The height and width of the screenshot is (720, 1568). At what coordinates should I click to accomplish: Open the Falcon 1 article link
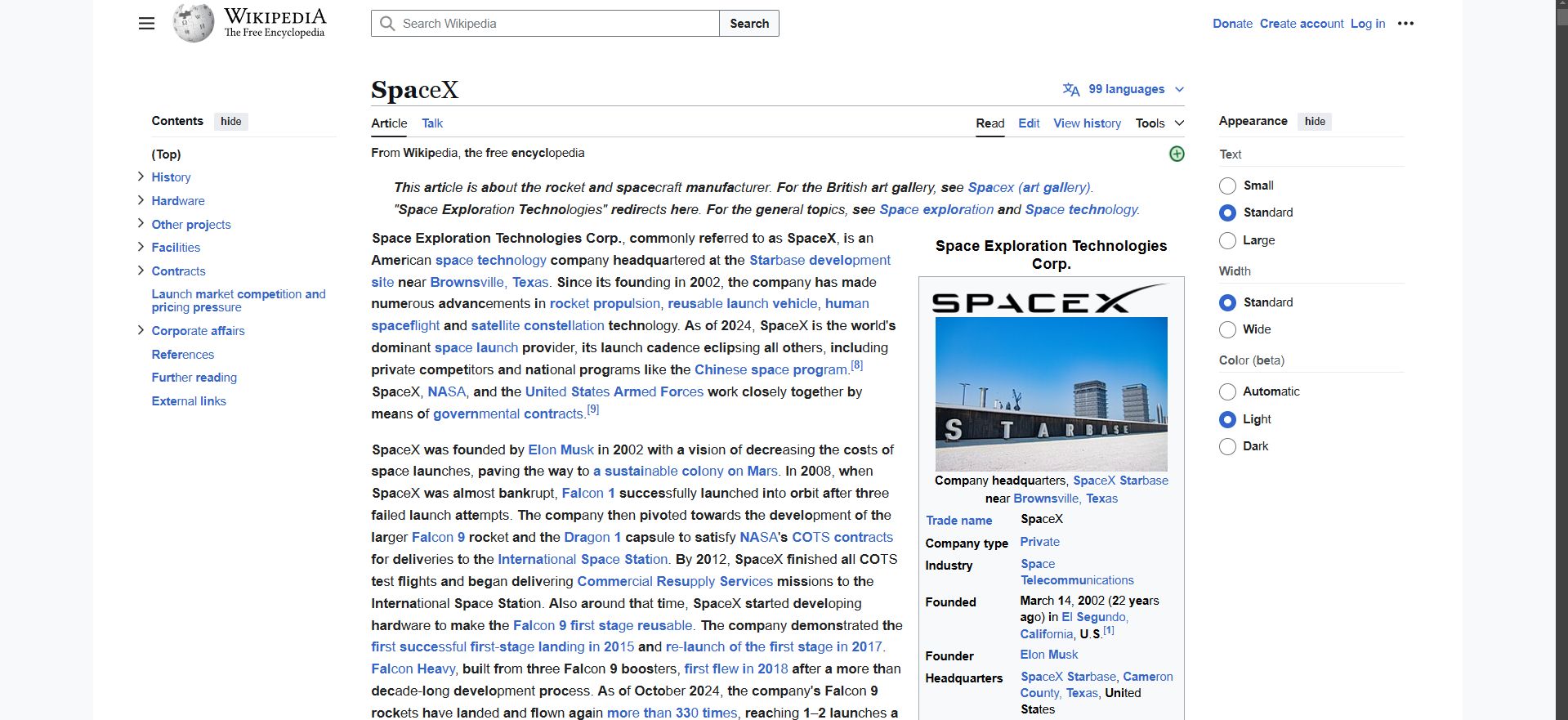pyautogui.click(x=588, y=493)
